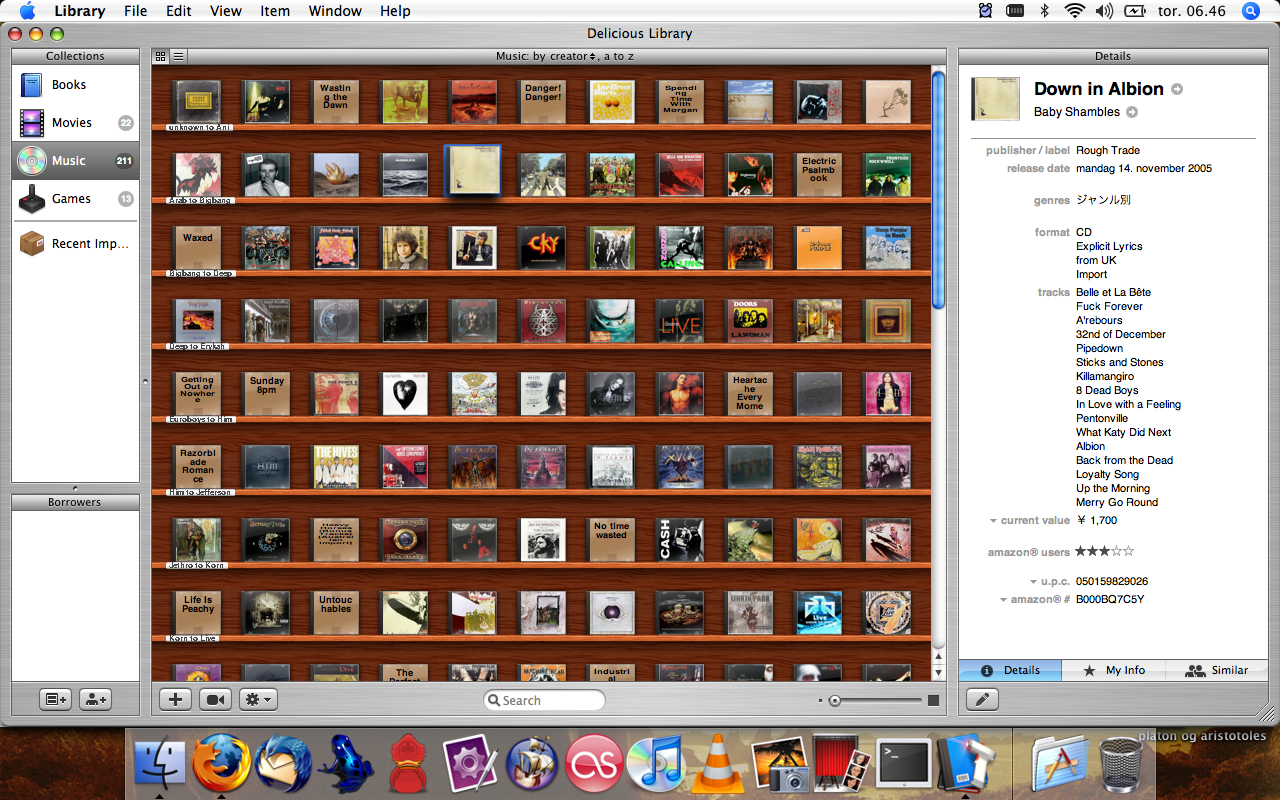Click the cover size slider knob
This screenshot has width=1280, height=800.
834,701
